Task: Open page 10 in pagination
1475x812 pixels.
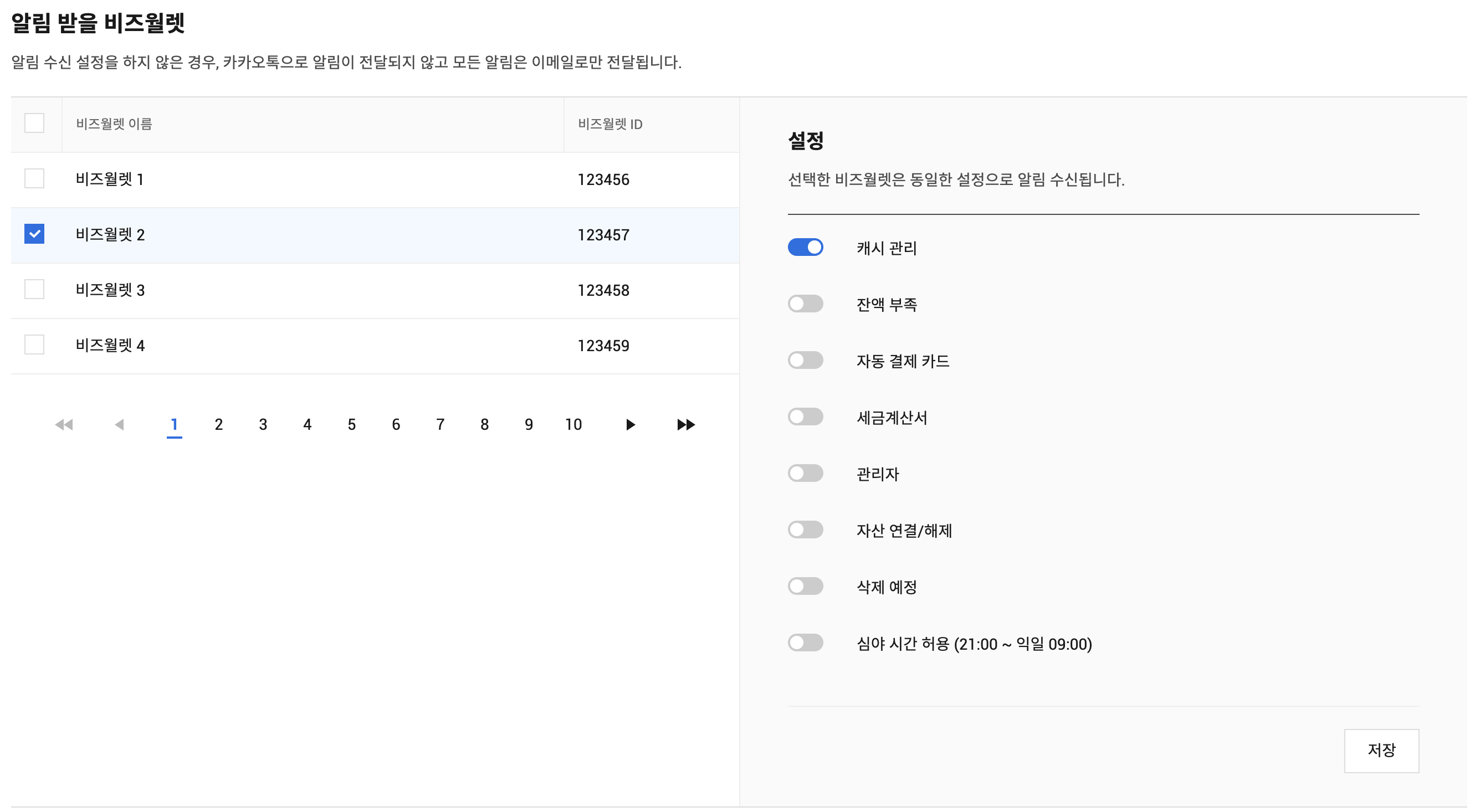Action: click(x=573, y=425)
